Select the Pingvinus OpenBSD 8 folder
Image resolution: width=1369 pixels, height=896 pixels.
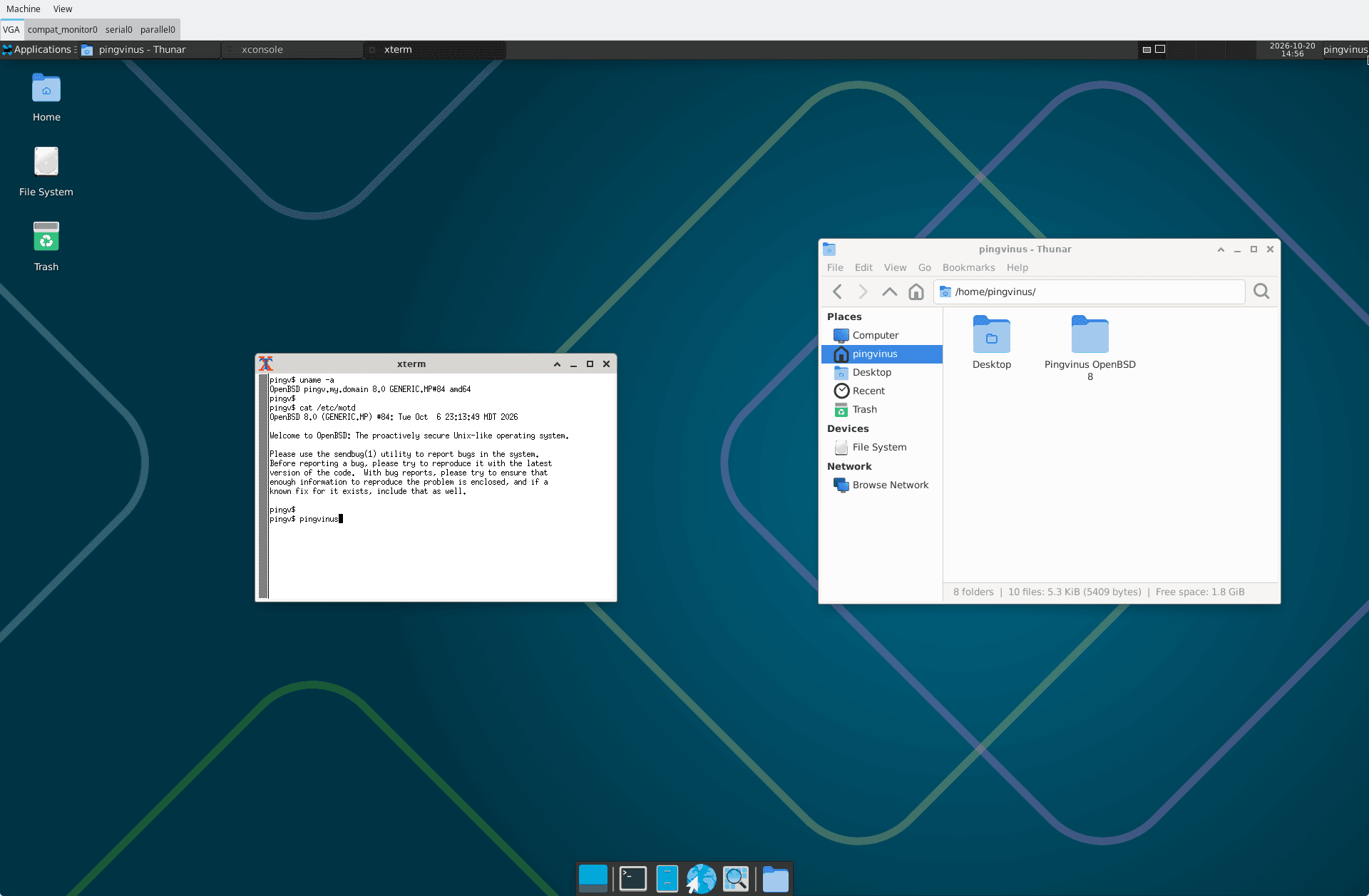[1090, 349]
